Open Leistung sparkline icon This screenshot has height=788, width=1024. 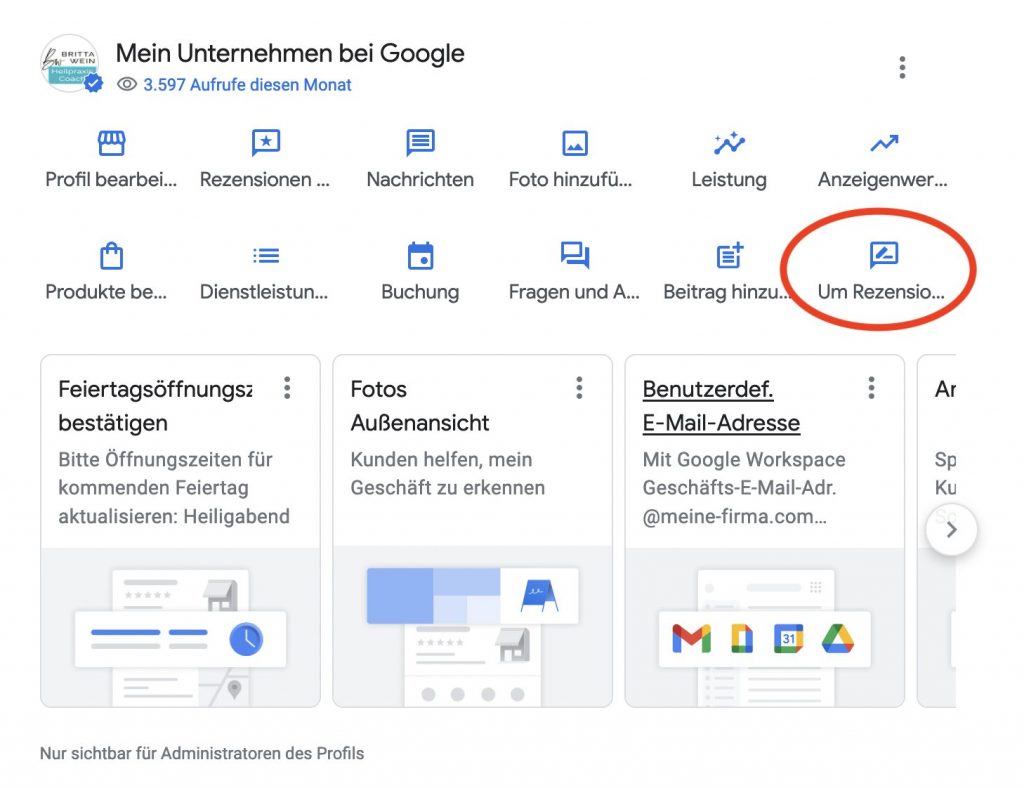click(x=729, y=143)
